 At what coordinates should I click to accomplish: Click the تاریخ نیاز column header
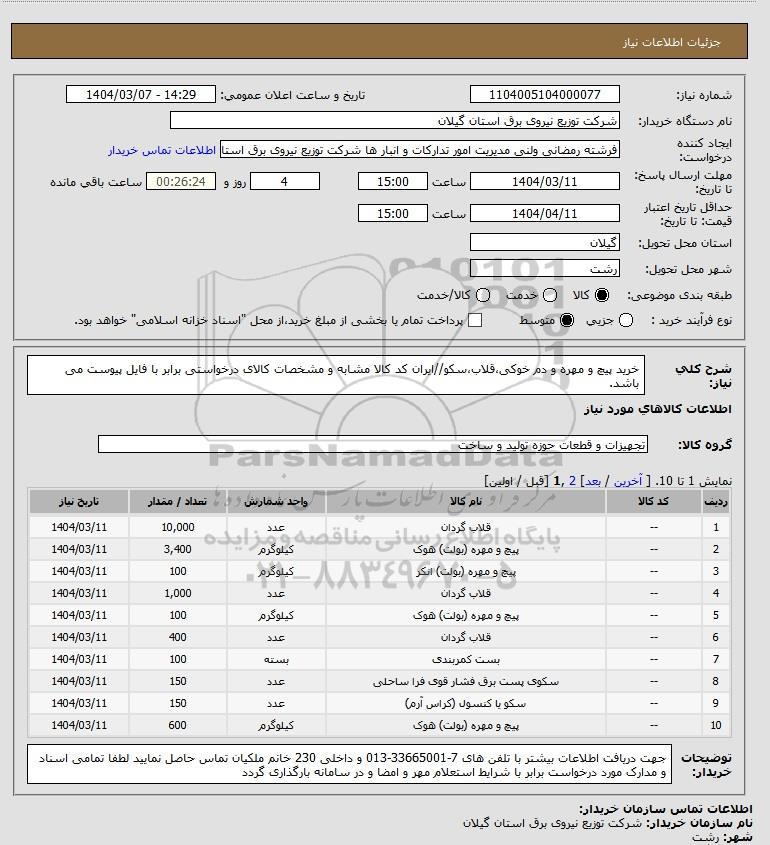(79, 501)
